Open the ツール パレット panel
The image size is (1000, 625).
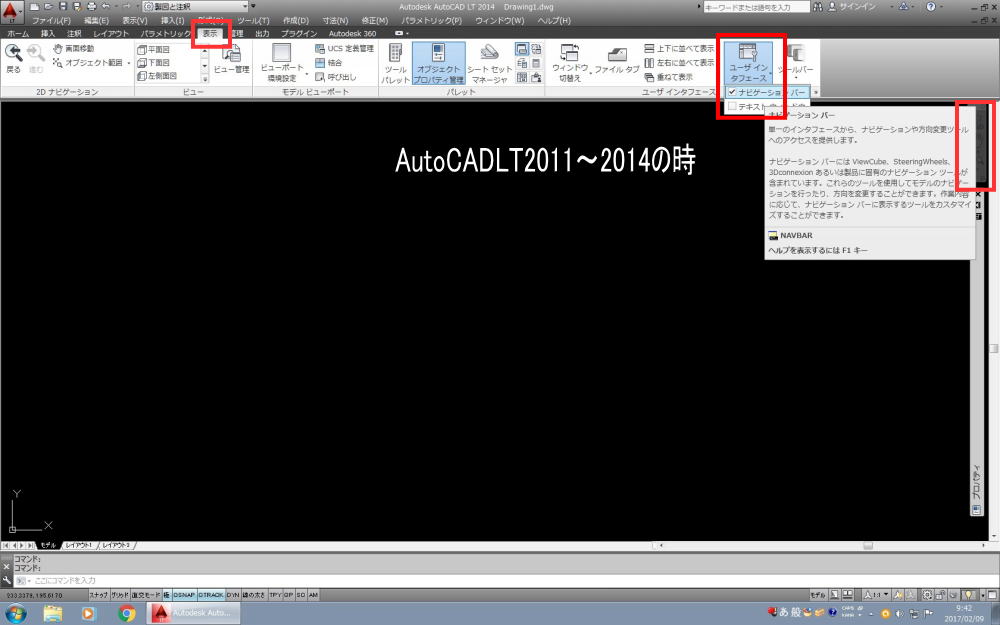click(395, 64)
